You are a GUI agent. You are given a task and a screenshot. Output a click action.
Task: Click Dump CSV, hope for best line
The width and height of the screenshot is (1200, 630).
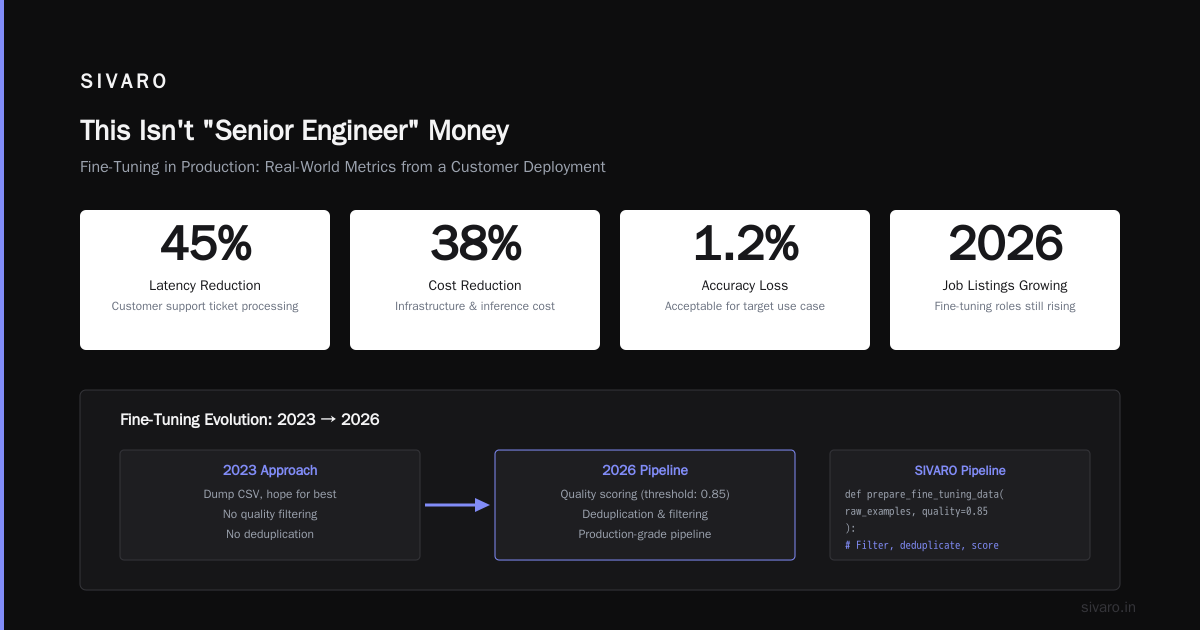pyautogui.click(x=270, y=494)
